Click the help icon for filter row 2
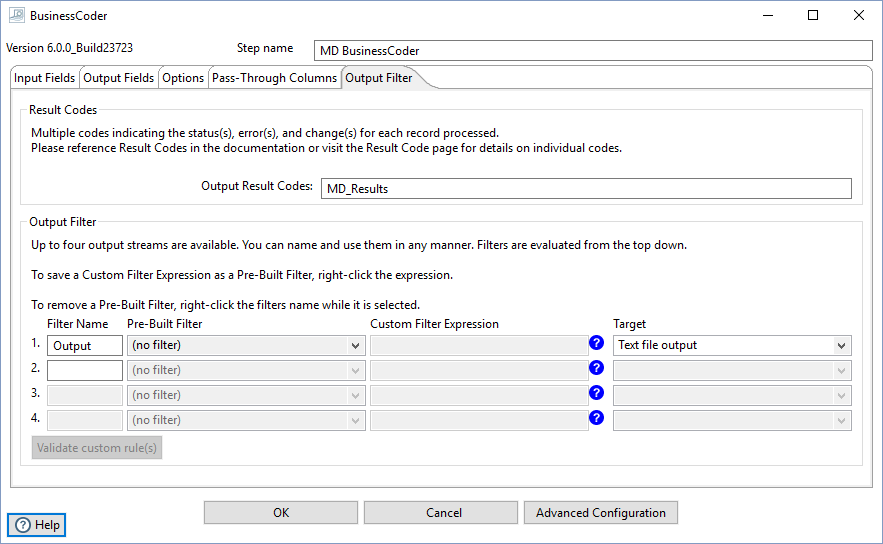Image resolution: width=883 pixels, height=544 pixels. 597,368
